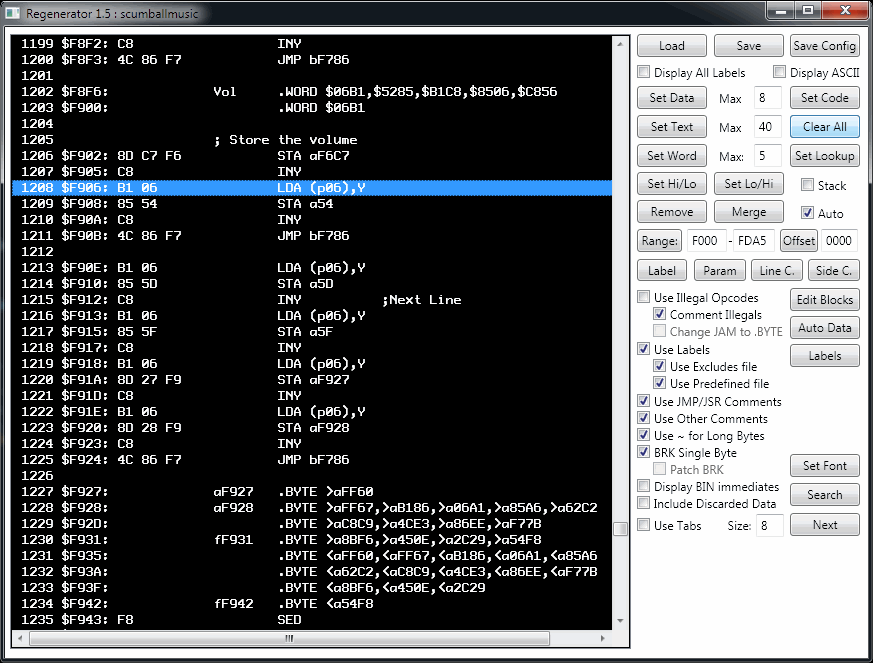Click the Regenerator icon in title bar
The image size is (873, 663).
(x=14, y=11)
